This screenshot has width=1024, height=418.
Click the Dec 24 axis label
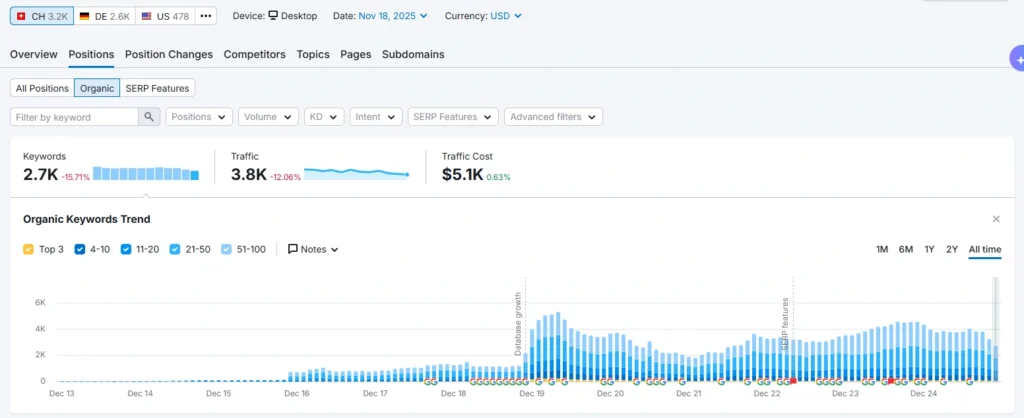click(923, 394)
